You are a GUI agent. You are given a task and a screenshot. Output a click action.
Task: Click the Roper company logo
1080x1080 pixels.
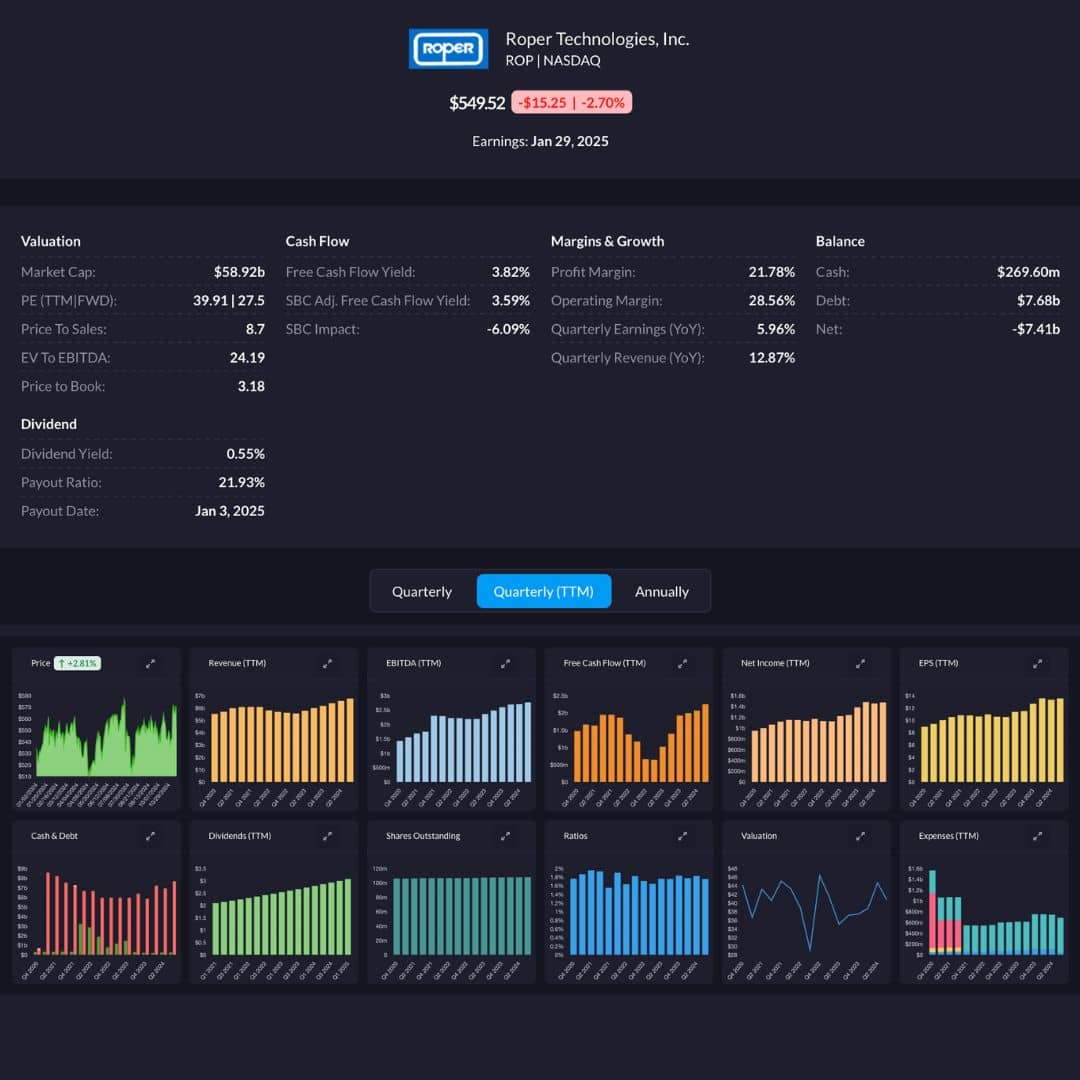point(448,48)
